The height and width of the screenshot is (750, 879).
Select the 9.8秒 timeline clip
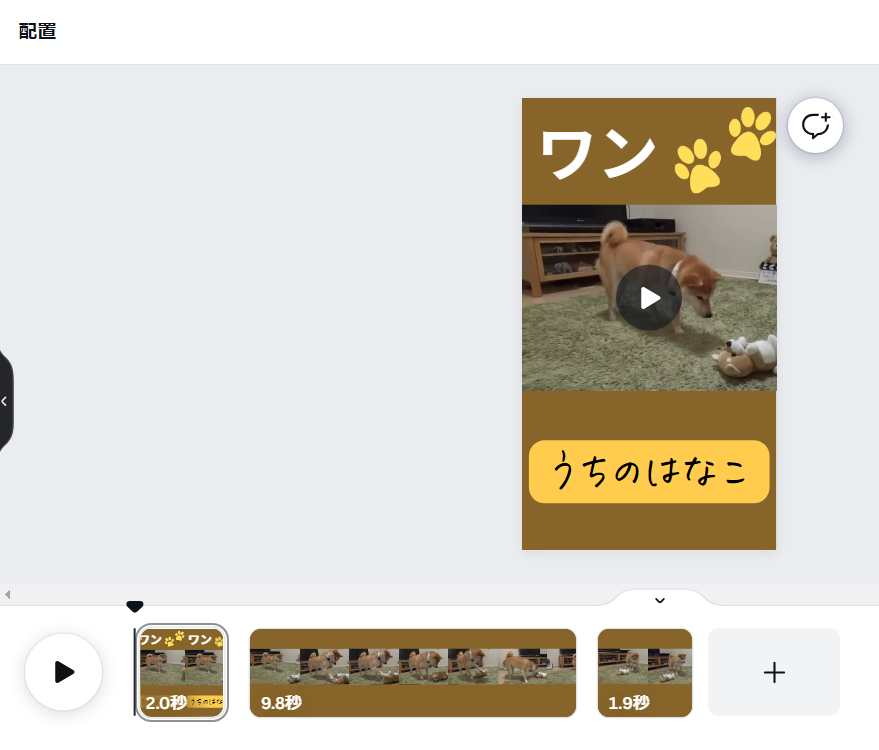pos(413,673)
